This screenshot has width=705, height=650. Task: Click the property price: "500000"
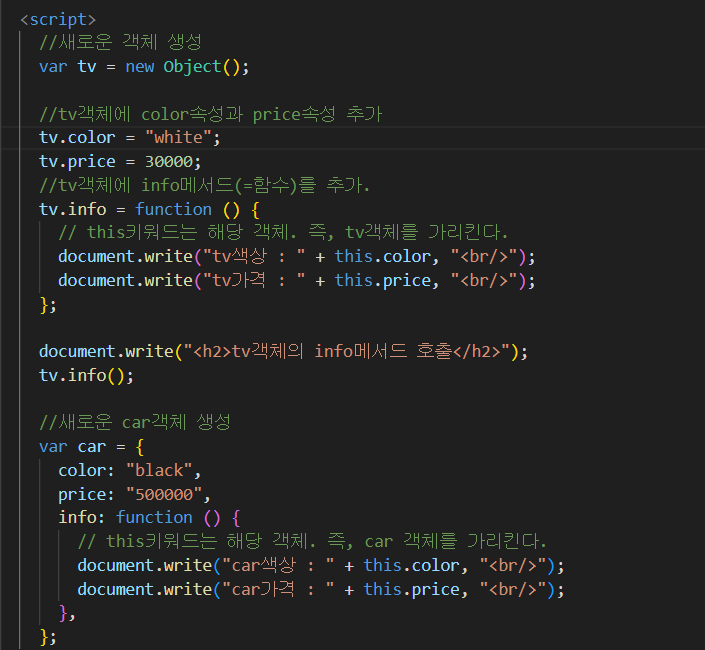click(134, 494)
